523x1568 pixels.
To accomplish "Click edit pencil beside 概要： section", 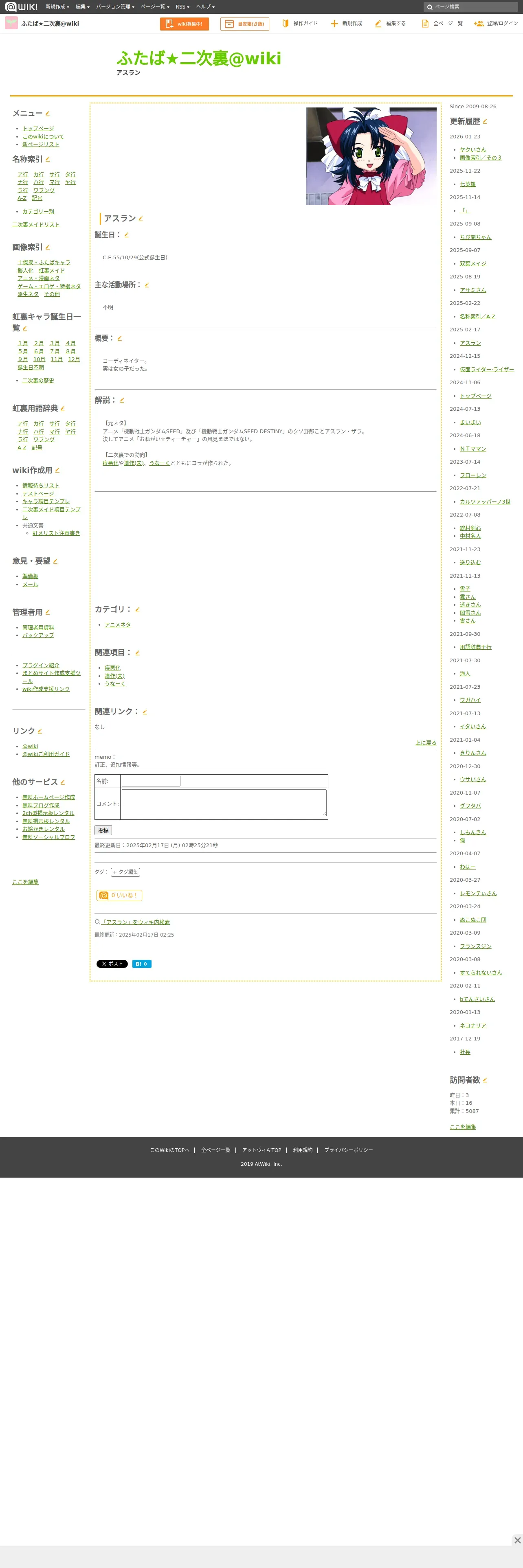I will tap(119, 338).
